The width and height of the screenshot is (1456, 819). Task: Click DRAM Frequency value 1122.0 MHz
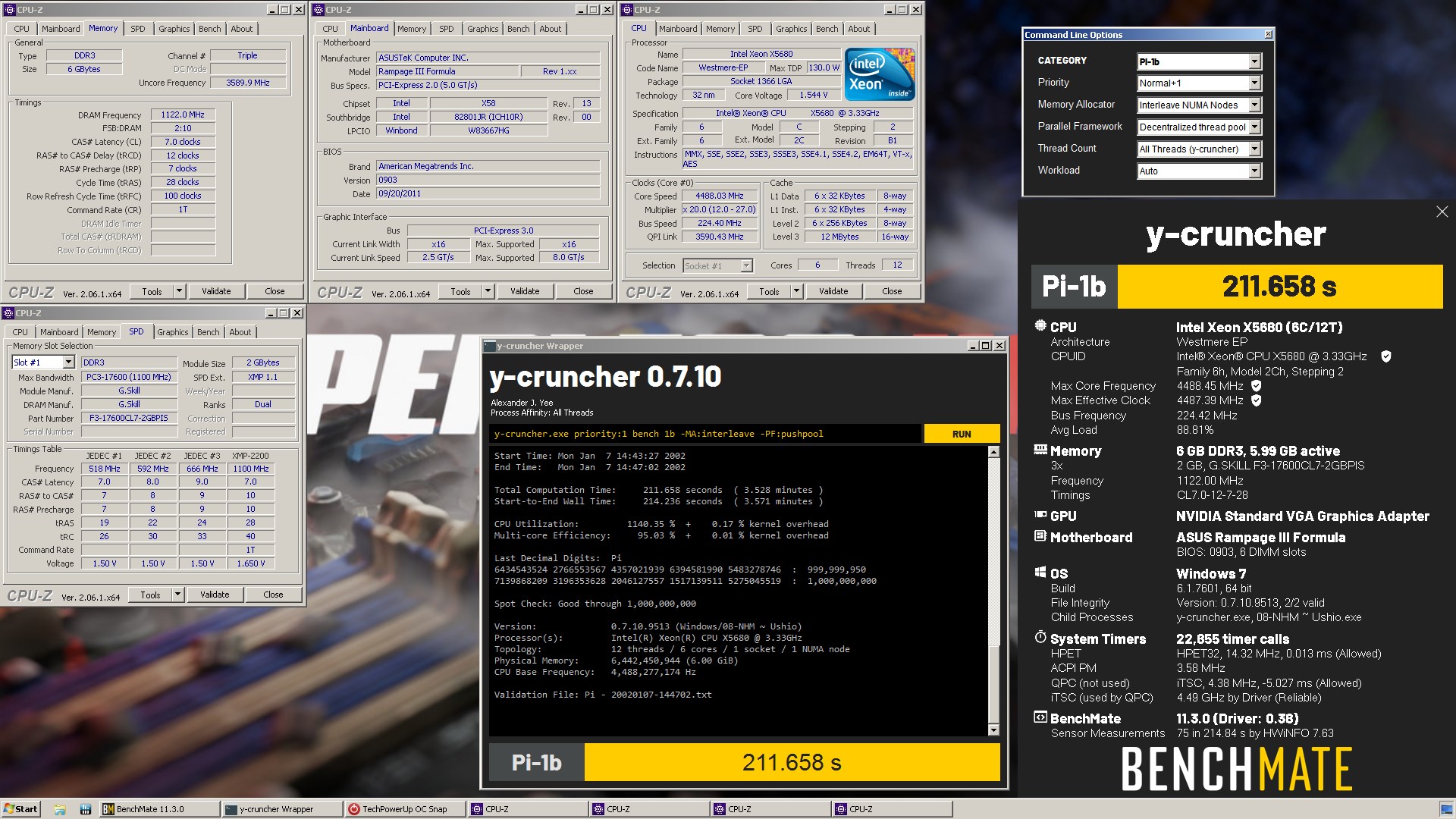click(183, 115)
